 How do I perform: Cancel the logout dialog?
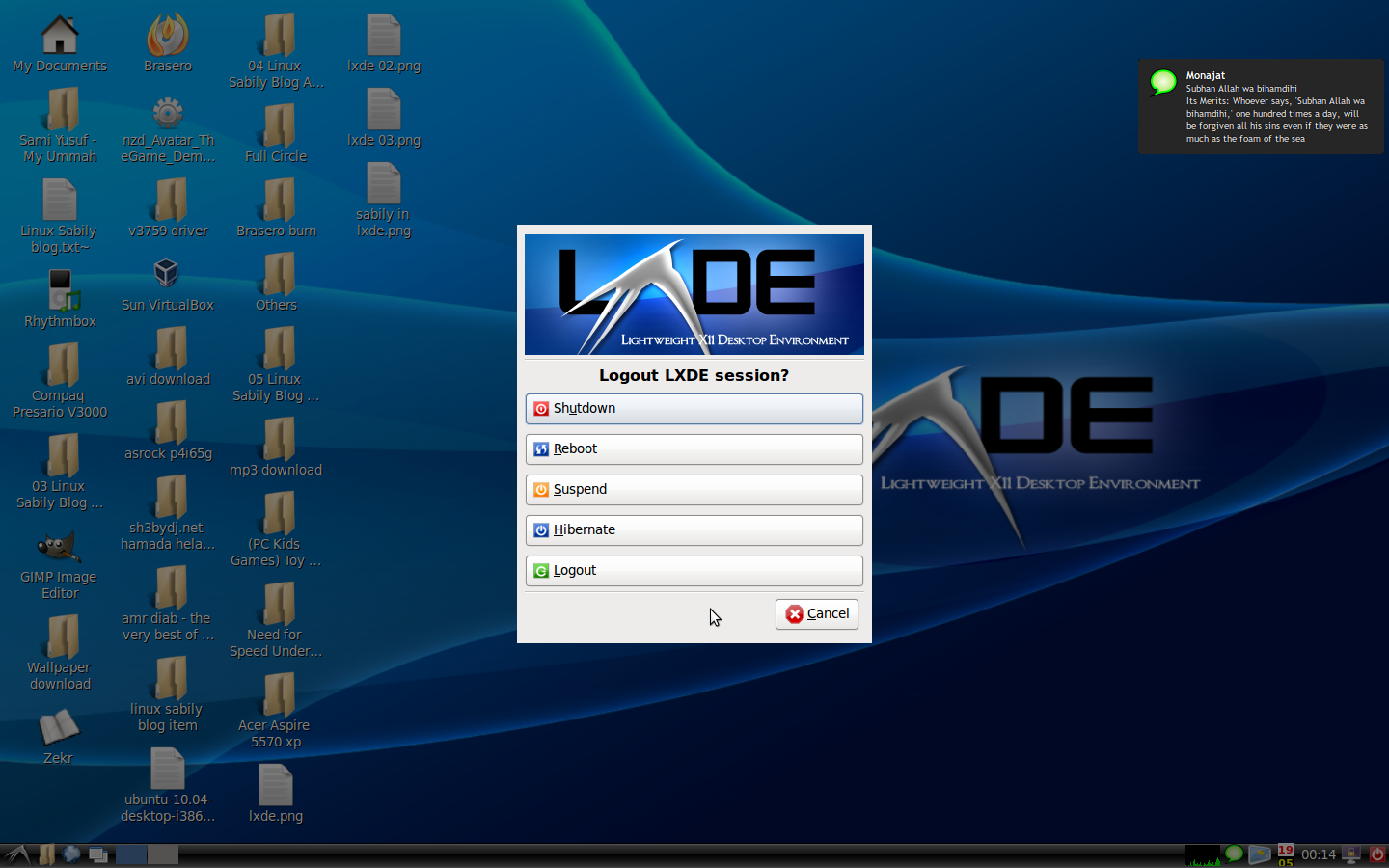point(816,614)
